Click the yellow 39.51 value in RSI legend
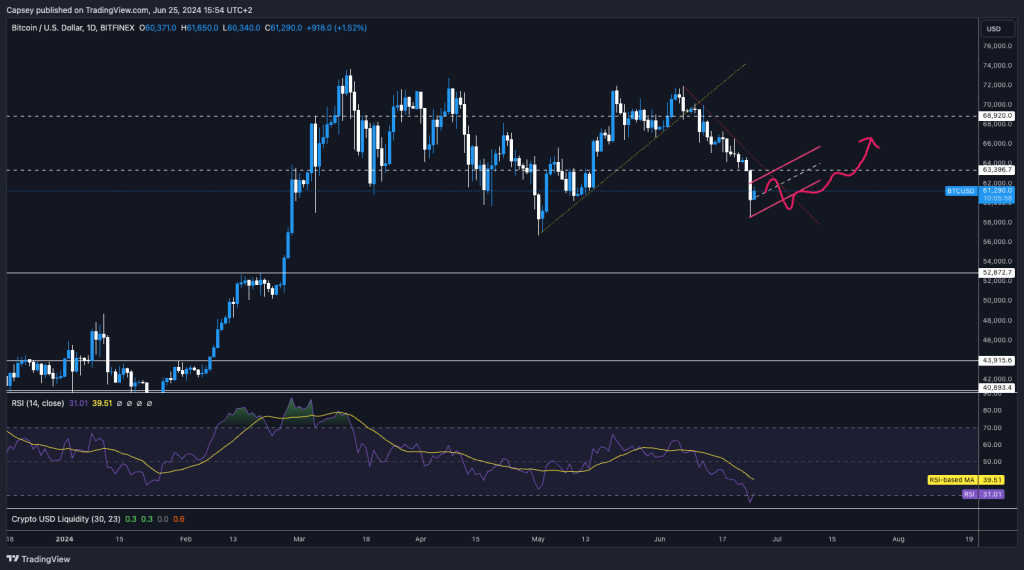The width and height of the screenshot is (1024, 570). pyautogui.click(x=102, y=404)
